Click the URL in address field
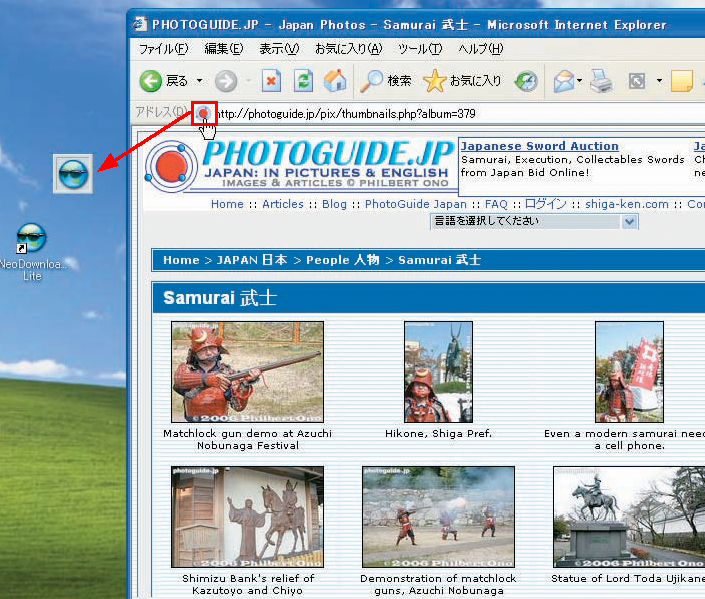This screenshot has height=599, width=705. pos(346,114)
